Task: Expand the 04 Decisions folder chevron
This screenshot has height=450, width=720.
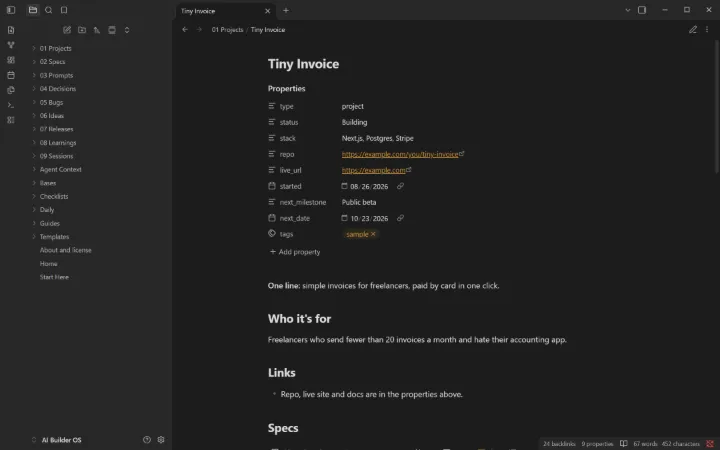Action: [x=34, y=89]
